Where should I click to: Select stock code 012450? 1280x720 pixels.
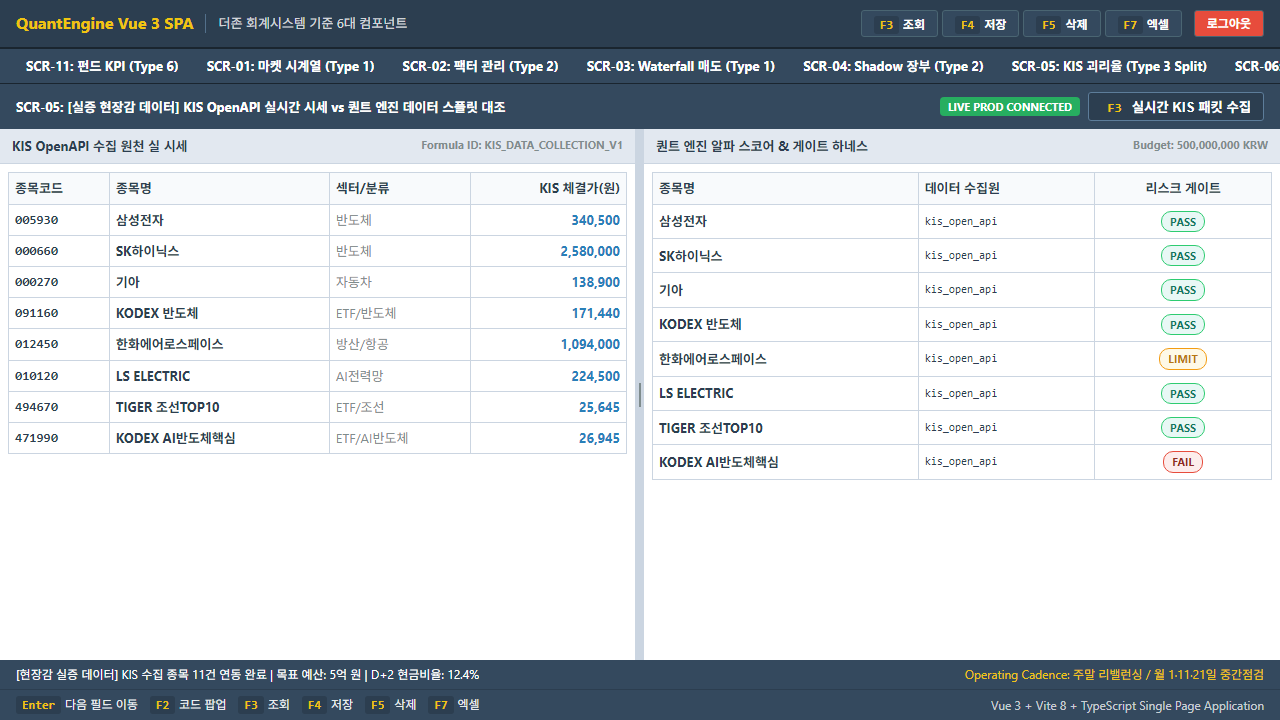pyautogui.click(x=36, y=344)
